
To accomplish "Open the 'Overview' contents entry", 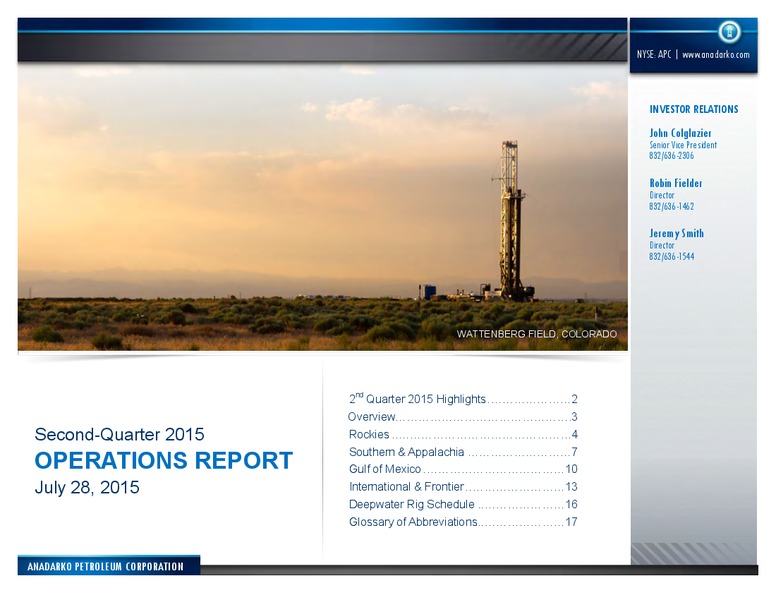I will click(x=463, y=417).
